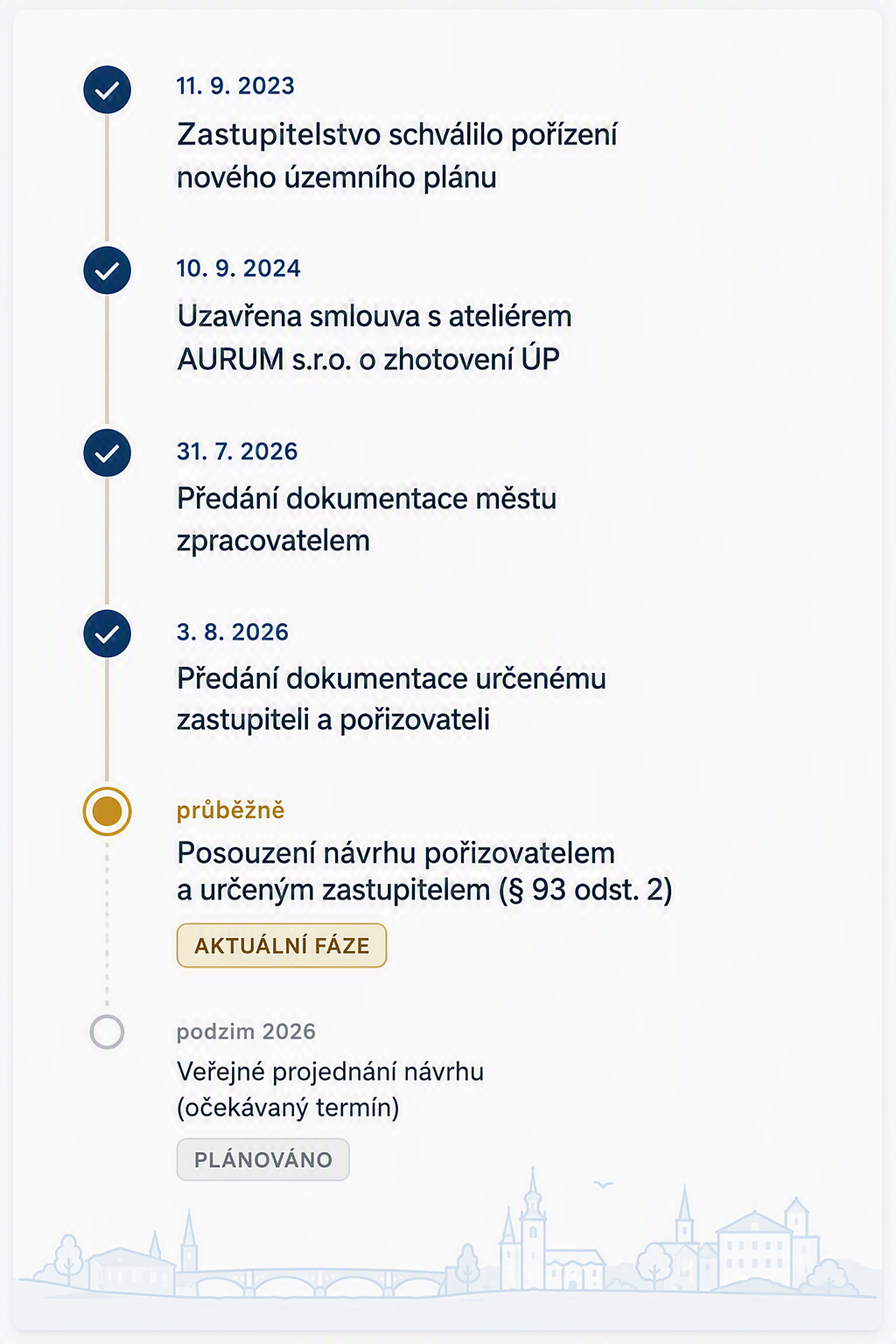Click the checkmark icon for 11. 9. 2023

click(x=107, y=89)
